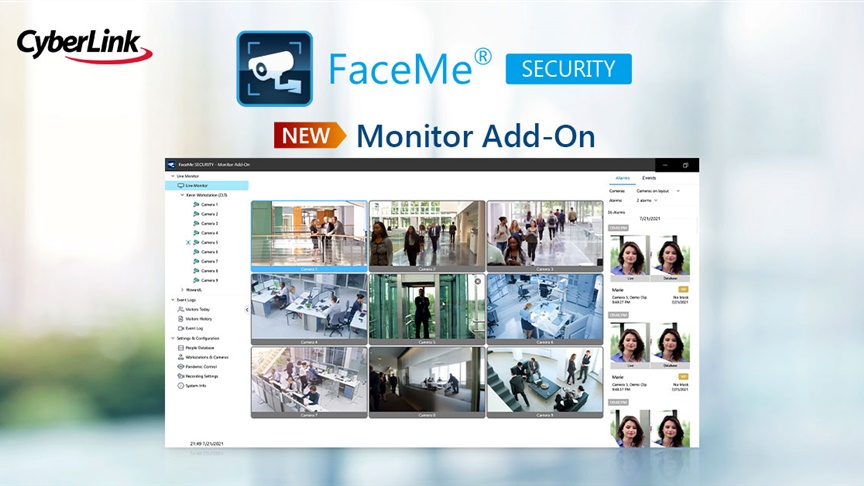Viewport: 864px width, 486px height.
Task: Click the 36 Alarms count label
Action: 617,212
